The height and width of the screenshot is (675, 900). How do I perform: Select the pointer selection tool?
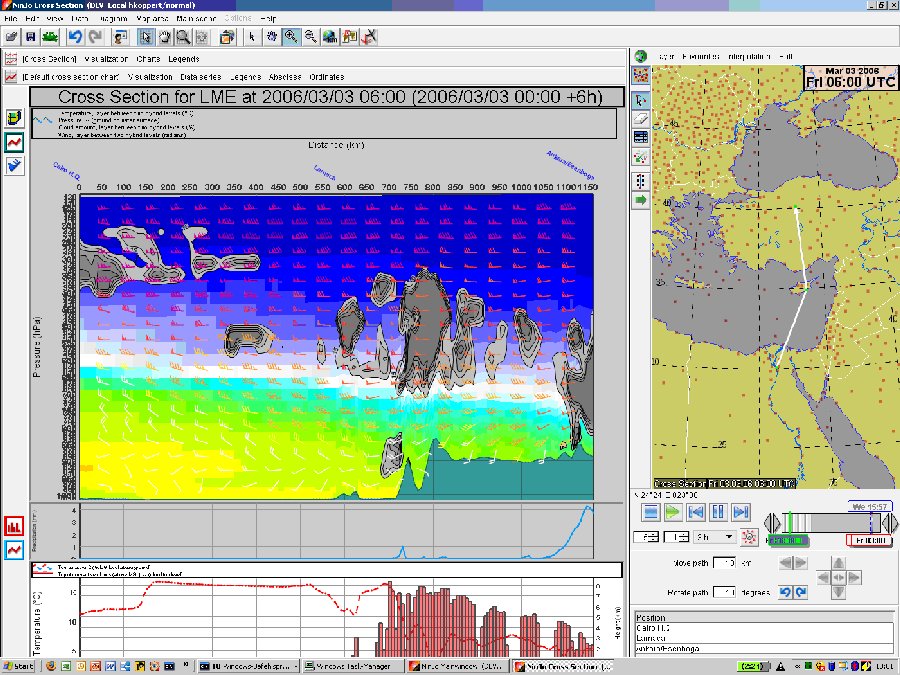coord(145,37)
